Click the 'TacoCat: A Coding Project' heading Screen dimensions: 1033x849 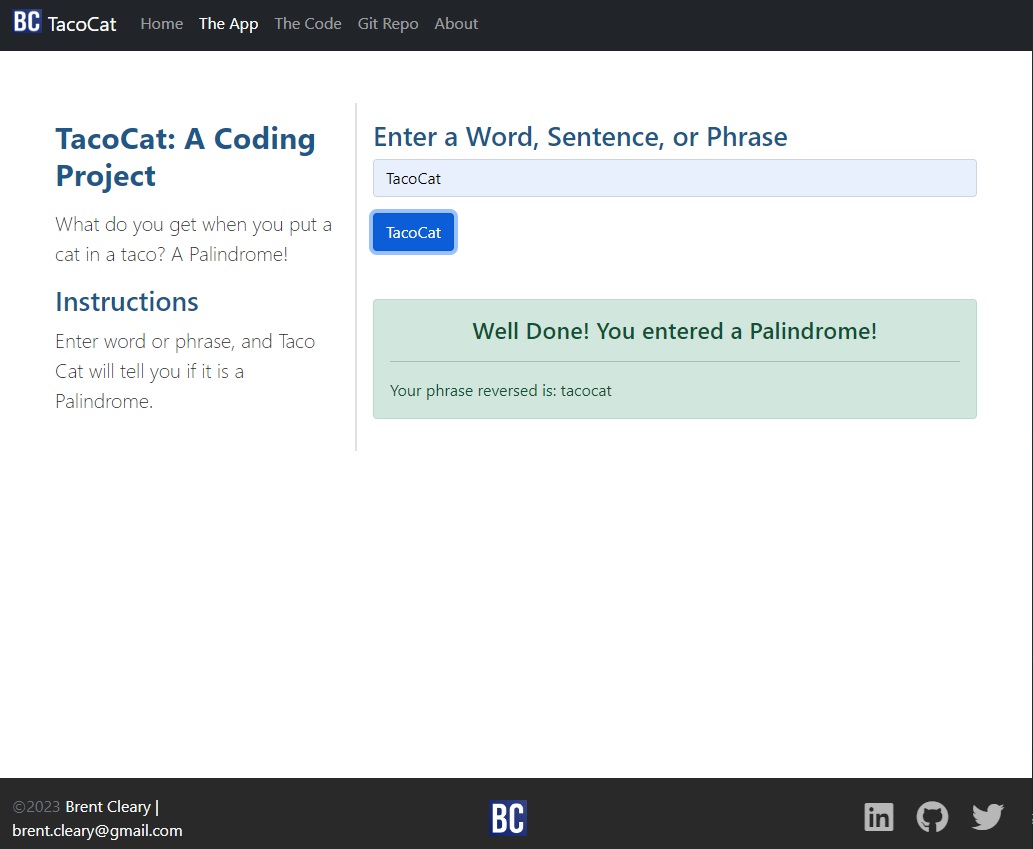coord(185,157)
